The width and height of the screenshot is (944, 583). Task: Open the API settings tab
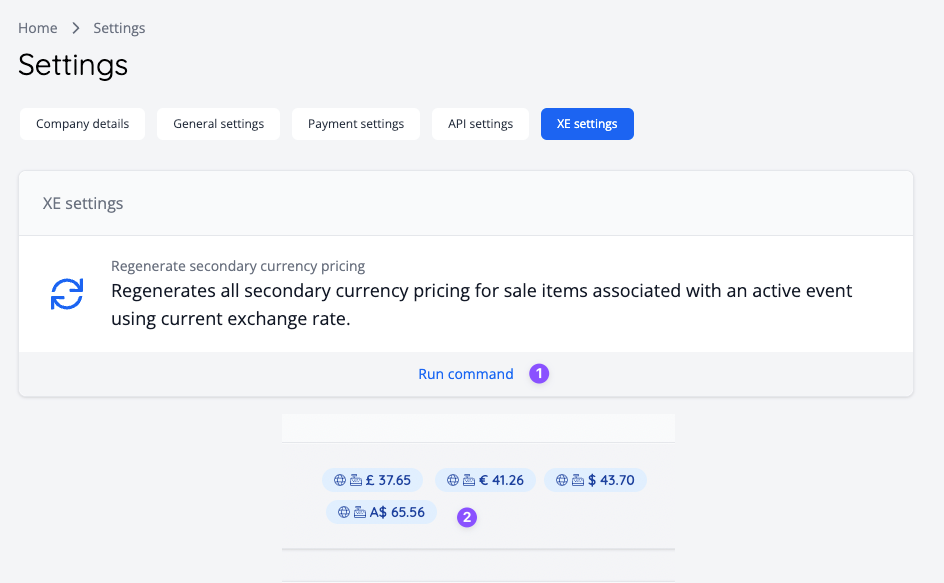tap(480, 123)
